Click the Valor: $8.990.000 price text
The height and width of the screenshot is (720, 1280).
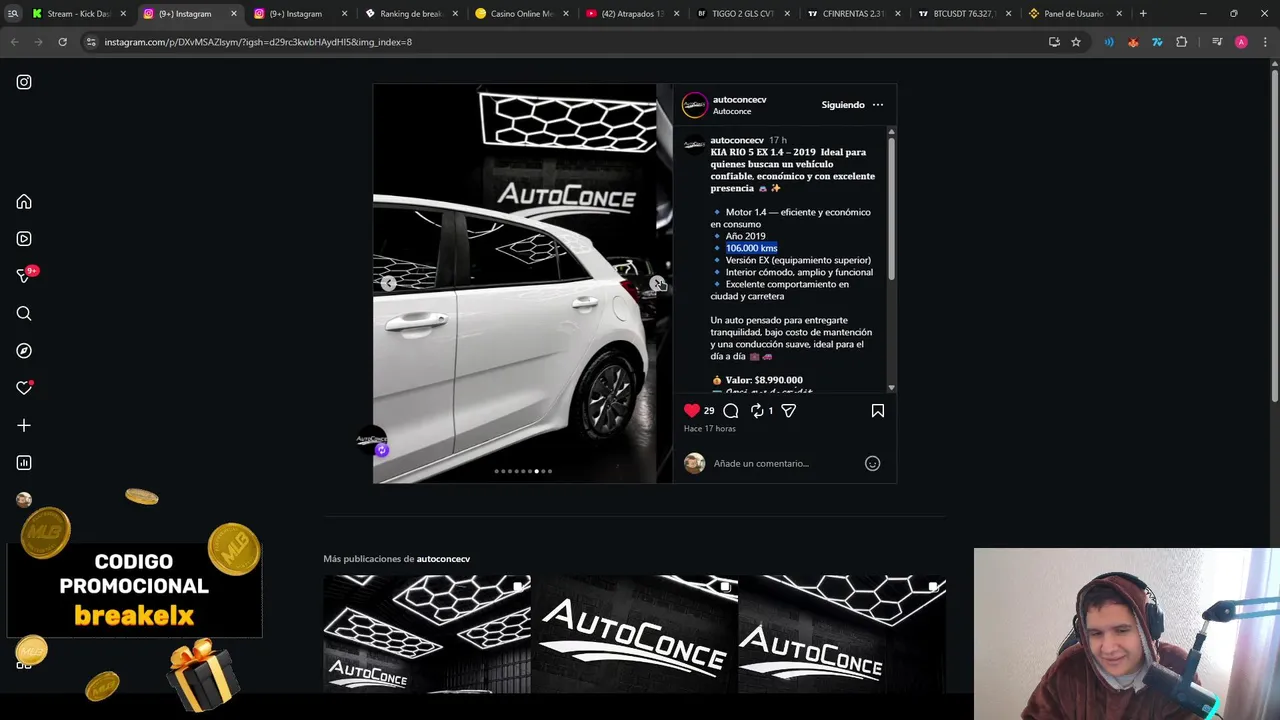click(x=764, y=380)
